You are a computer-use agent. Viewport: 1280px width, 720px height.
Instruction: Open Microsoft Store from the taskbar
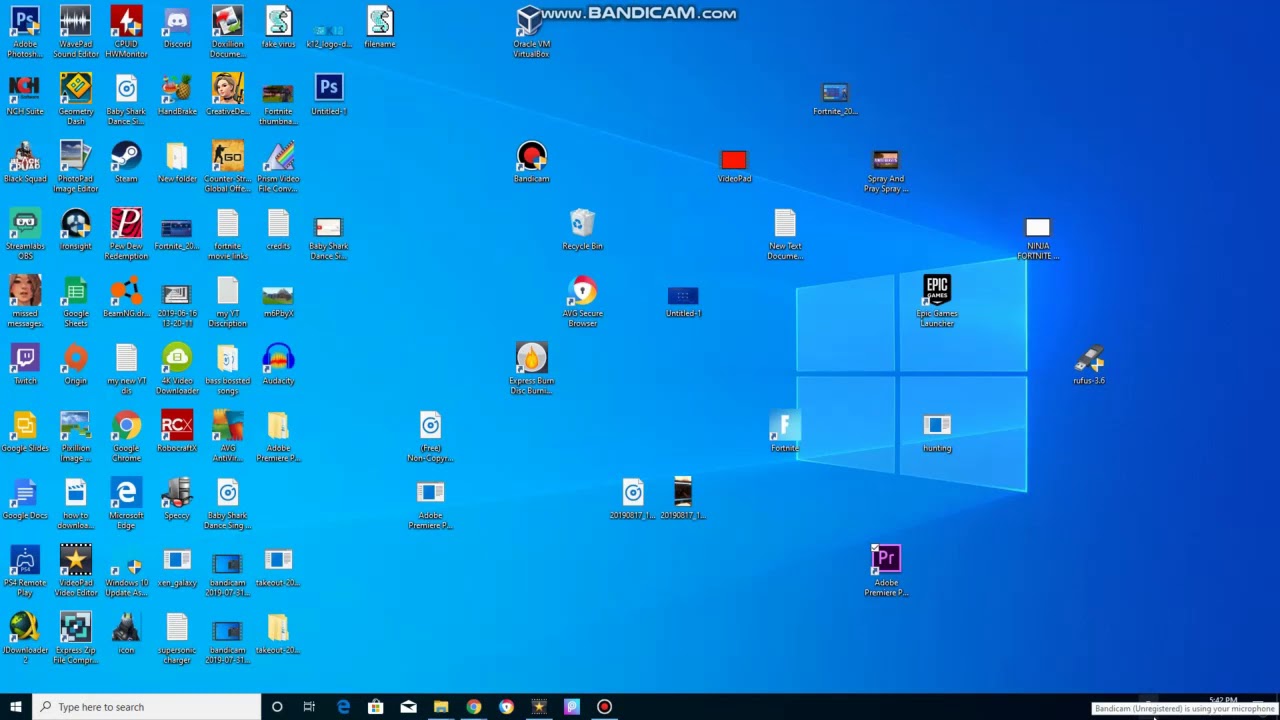click(375, 707)
